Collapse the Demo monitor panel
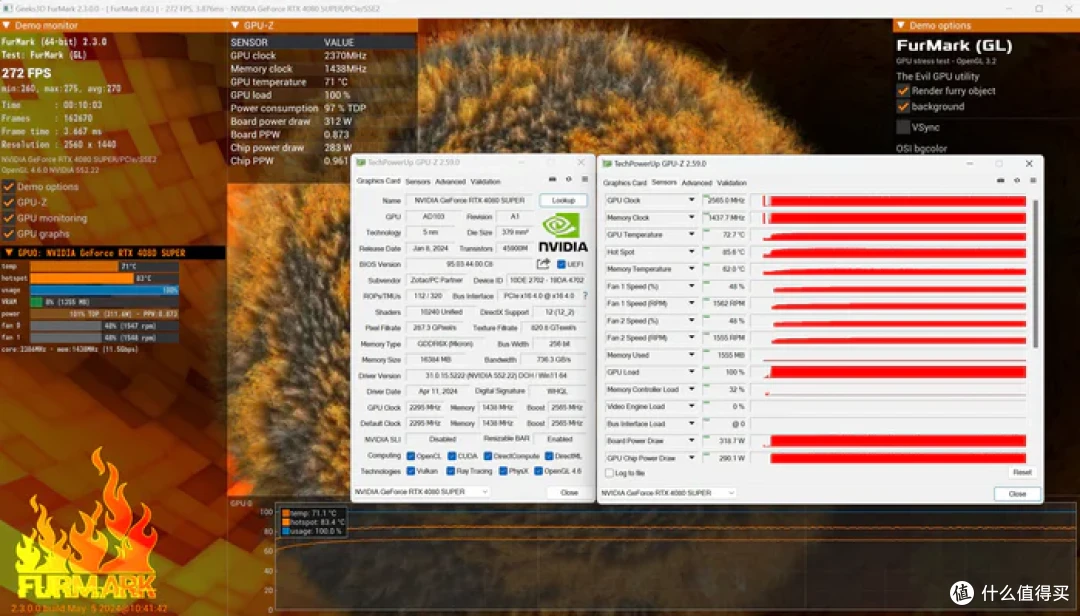This screenshot has width=1080, height=616. click(x=6, y=25)
